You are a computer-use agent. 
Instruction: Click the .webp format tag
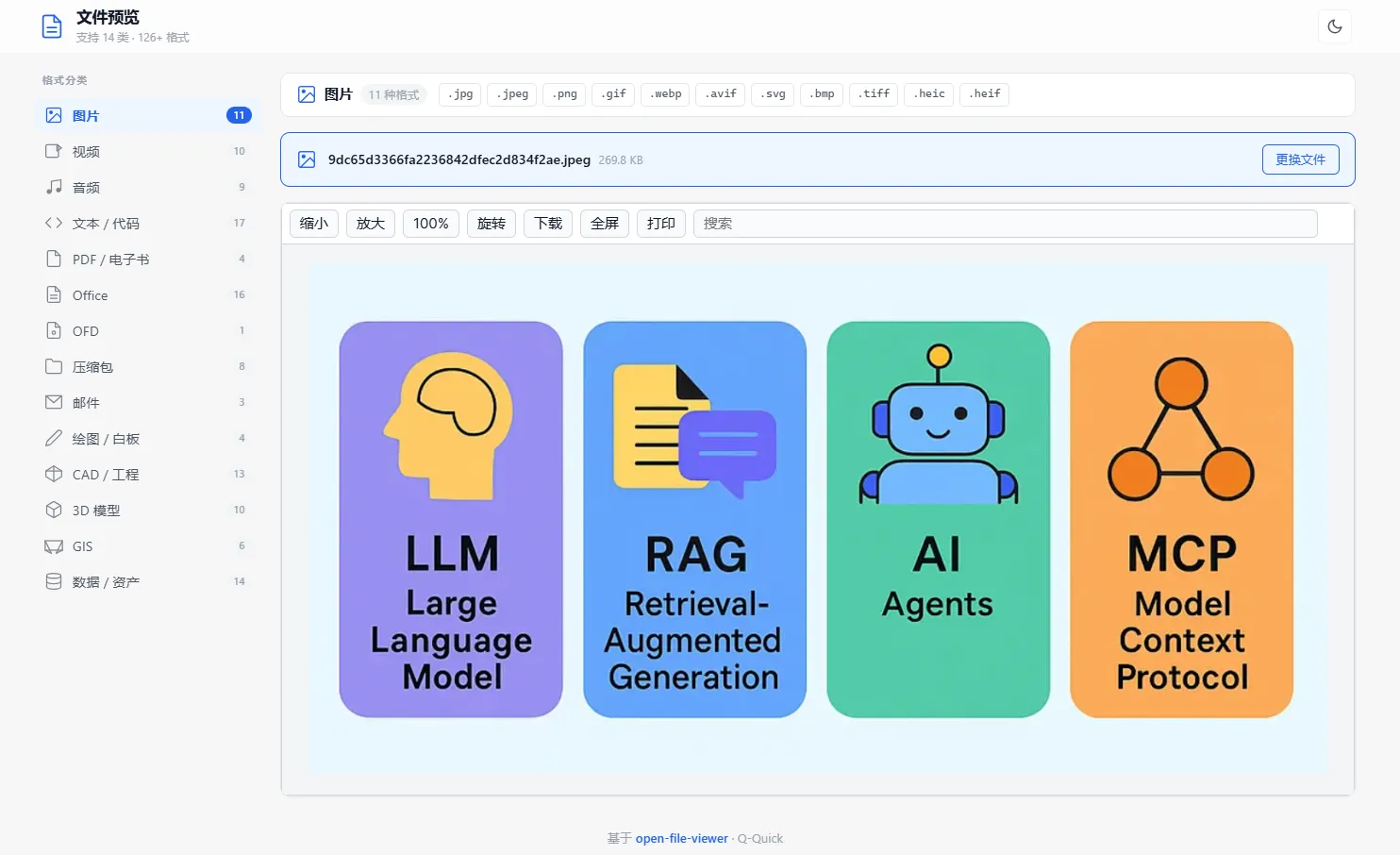pyautogui.click(x=665, y=94)
